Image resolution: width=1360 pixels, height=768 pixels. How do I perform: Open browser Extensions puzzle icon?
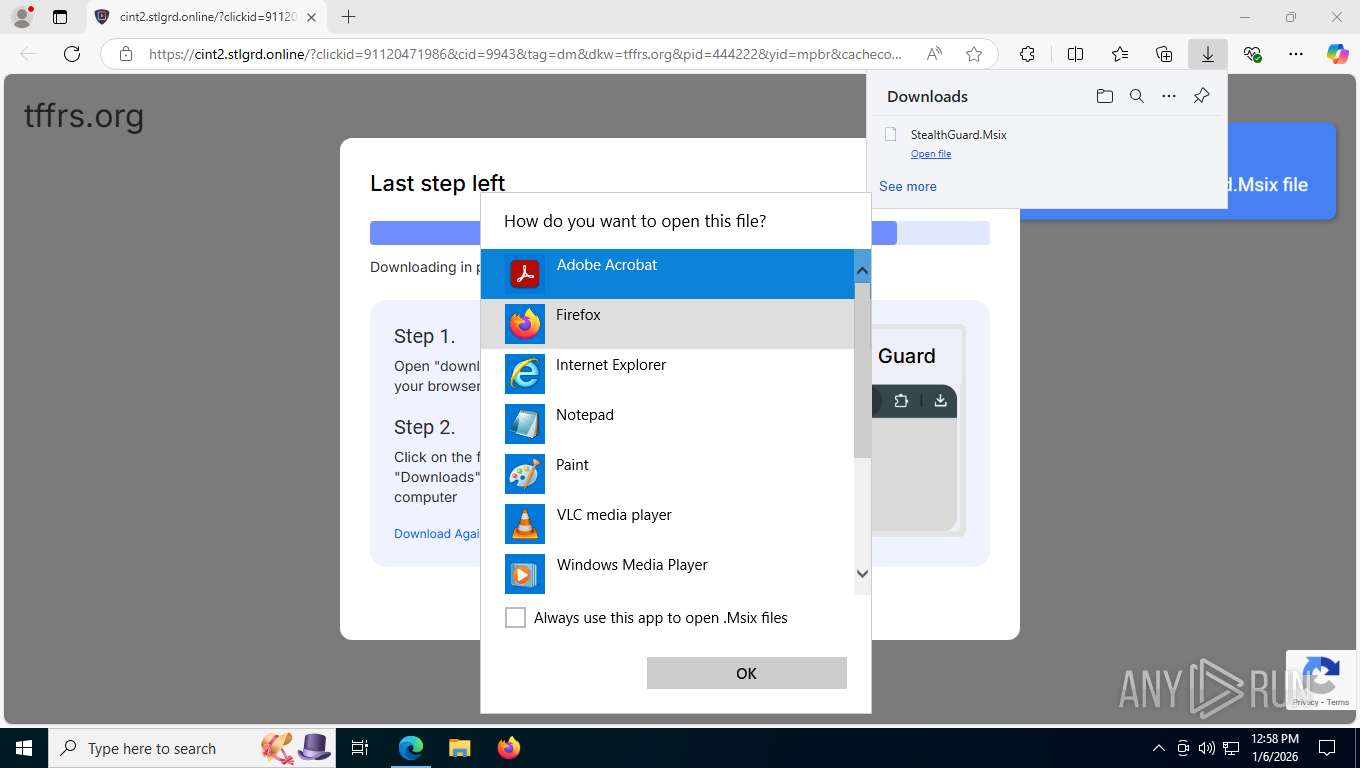[x=1027, y=54]
